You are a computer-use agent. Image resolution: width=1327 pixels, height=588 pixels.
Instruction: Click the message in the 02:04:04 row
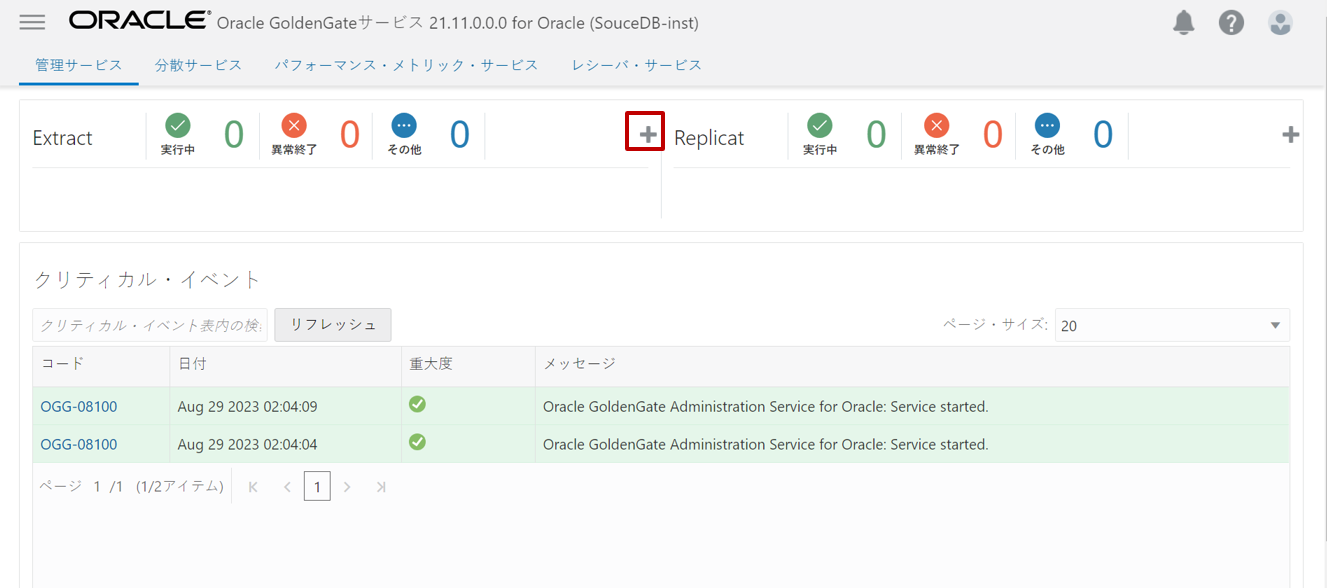click(765, 444)
